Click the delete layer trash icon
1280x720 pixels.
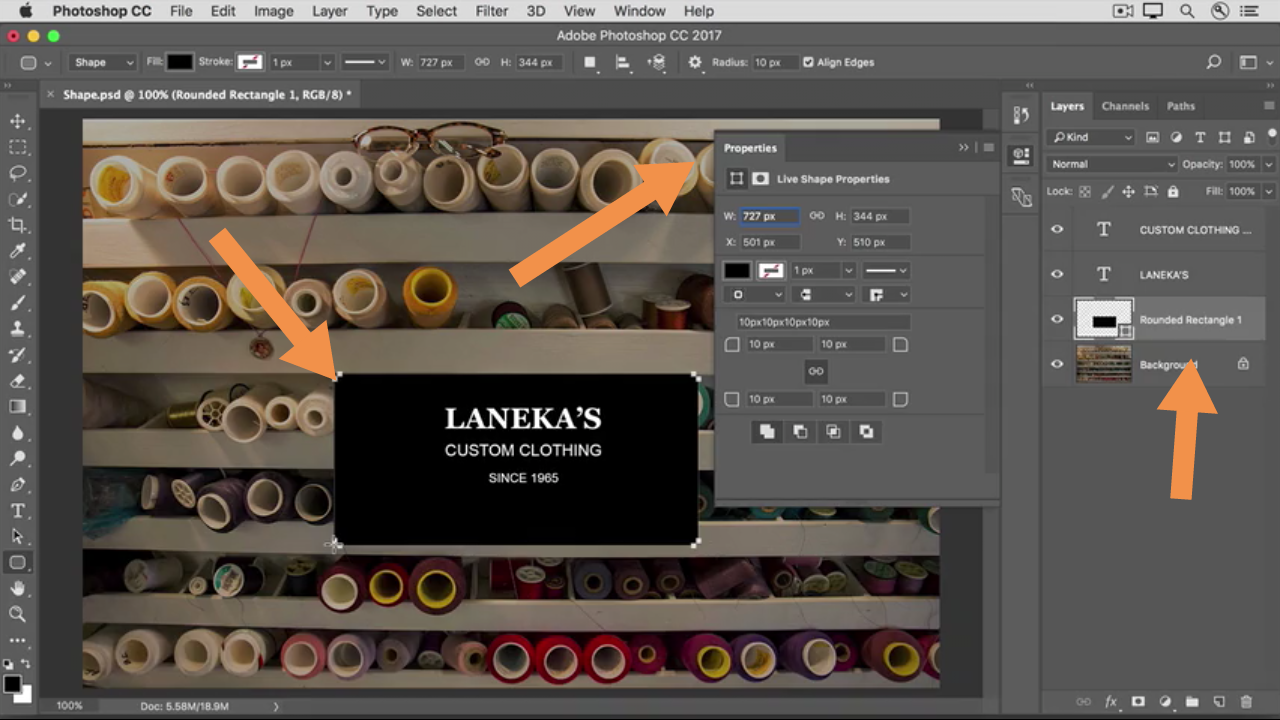[1246, 702]
